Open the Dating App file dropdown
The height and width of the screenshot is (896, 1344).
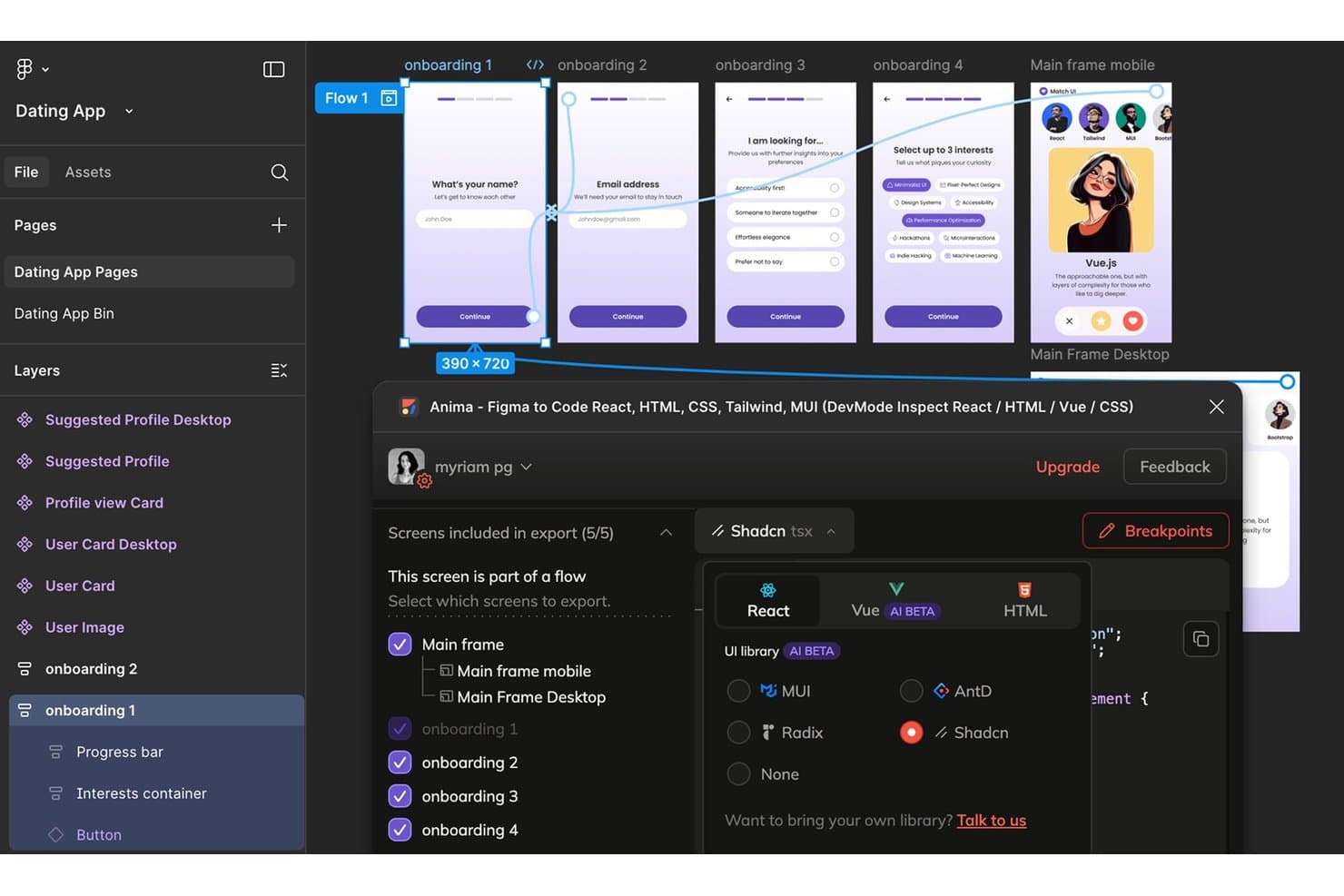(129, 112)
